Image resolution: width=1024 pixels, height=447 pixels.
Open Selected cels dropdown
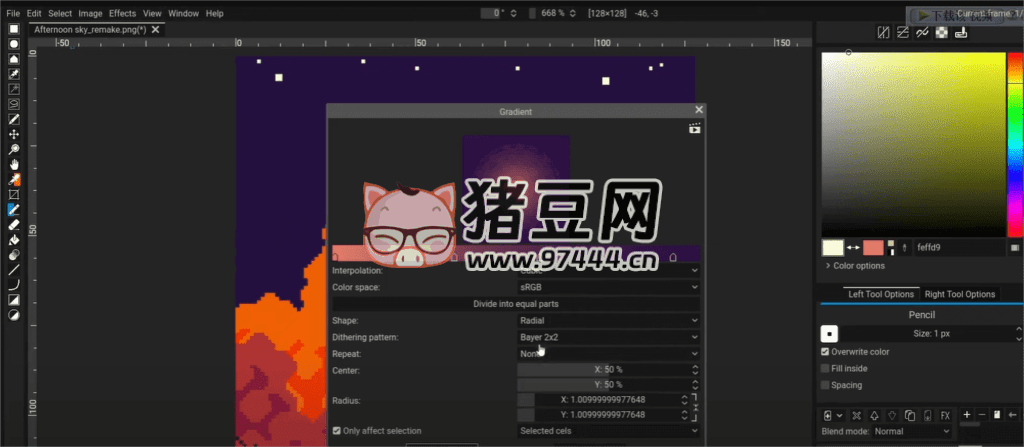tap(609, 431)
